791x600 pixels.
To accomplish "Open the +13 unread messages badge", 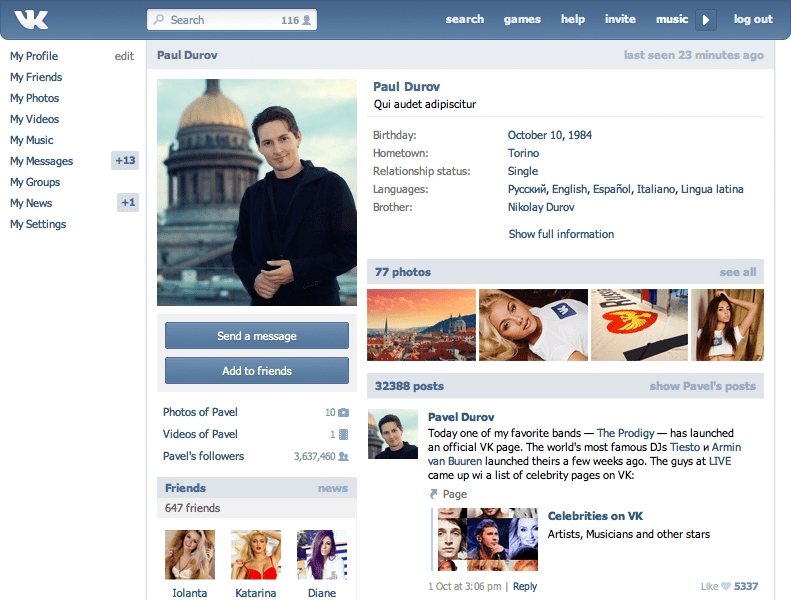I will 125,161.
